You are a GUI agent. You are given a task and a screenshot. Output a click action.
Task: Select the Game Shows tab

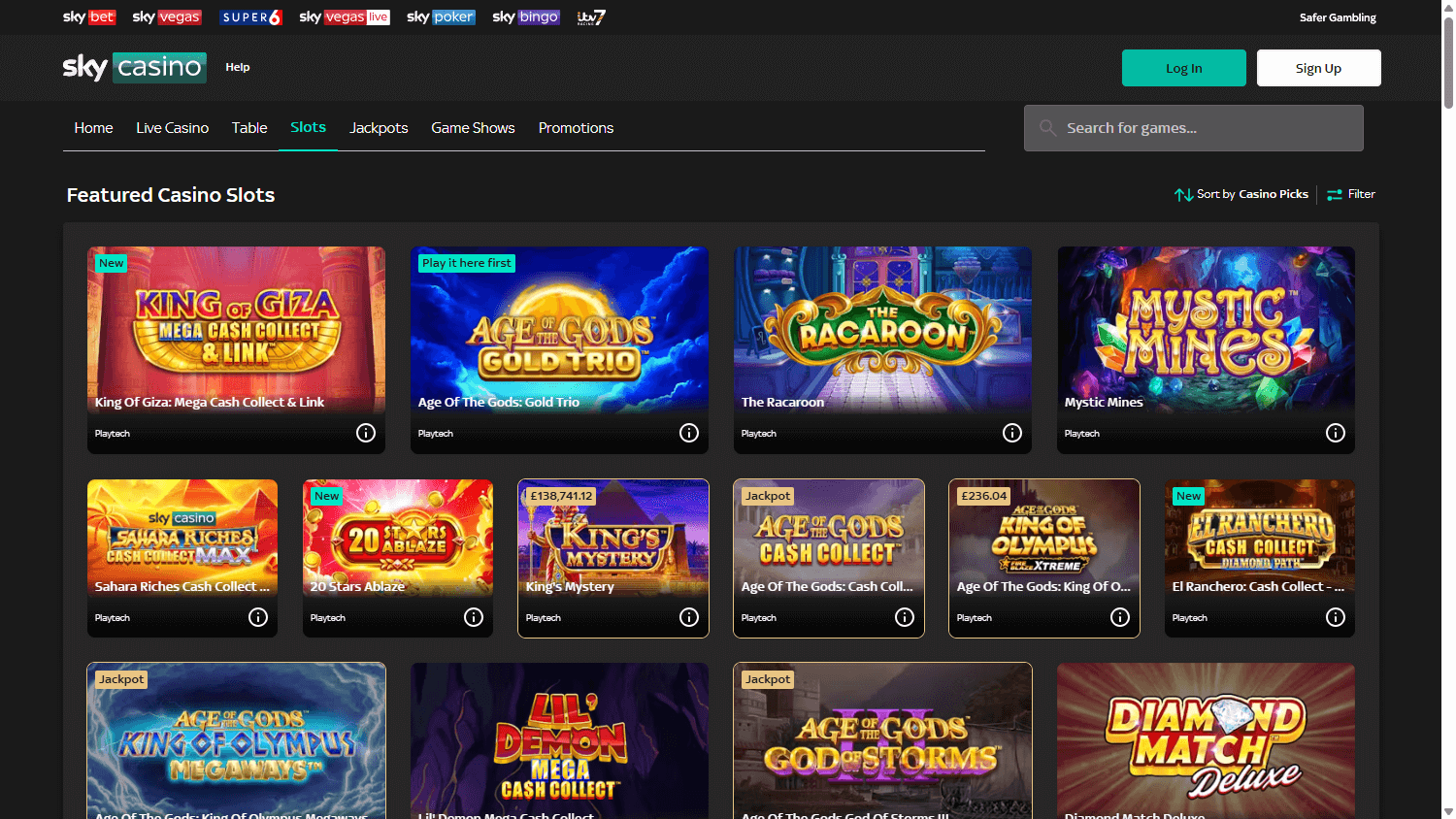click(473, 127)
